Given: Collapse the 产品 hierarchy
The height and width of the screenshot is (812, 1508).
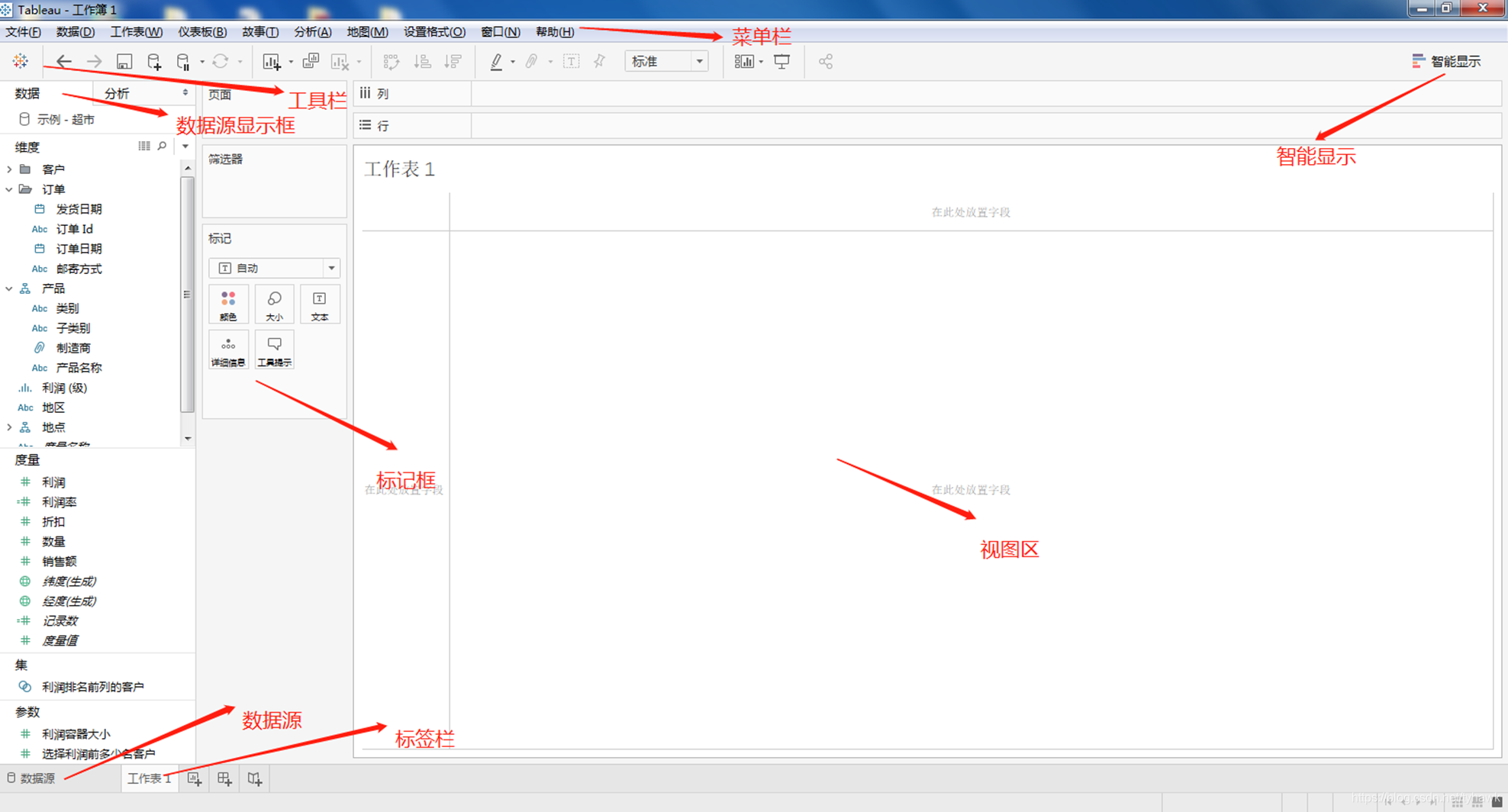Looking at the screenshot, I should (9, 288).
